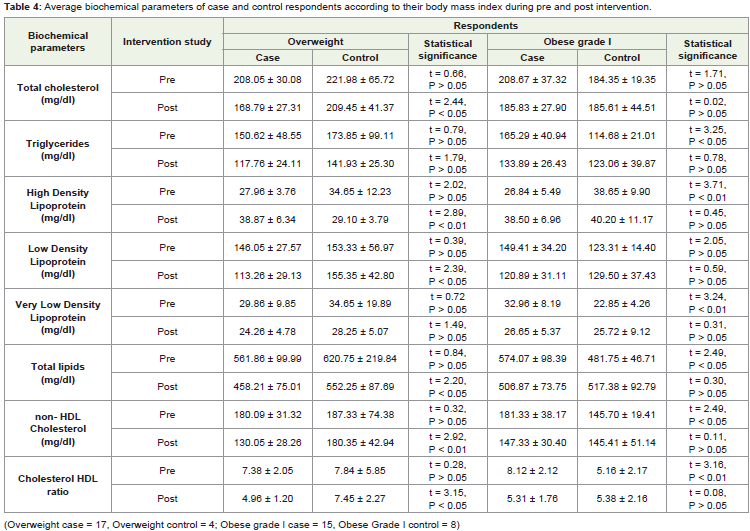
Task: Select the Intervention study header cell
Action: click(x=167, y=42)
